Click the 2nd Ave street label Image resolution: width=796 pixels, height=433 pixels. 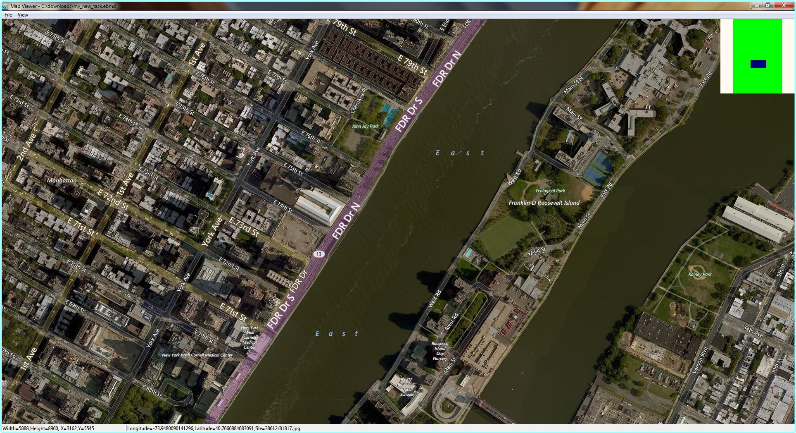click(x=25, y=148)
